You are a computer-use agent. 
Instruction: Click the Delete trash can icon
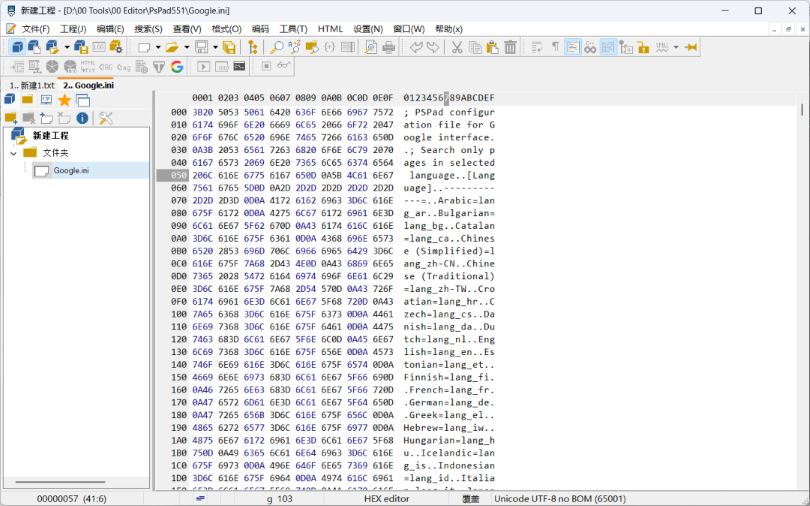point(511,47)
